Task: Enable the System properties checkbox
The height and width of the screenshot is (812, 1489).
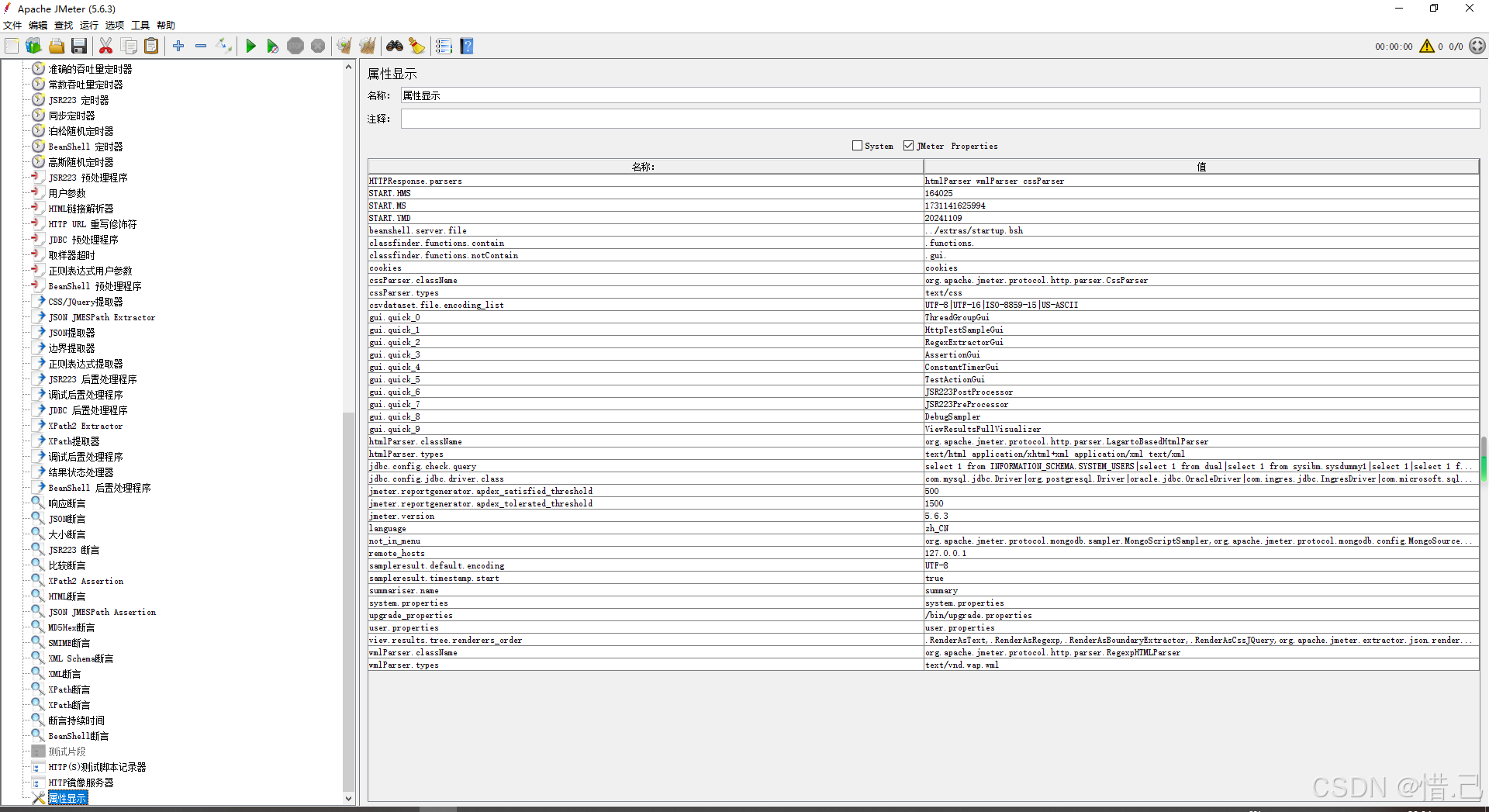Action: click(857, 145)
